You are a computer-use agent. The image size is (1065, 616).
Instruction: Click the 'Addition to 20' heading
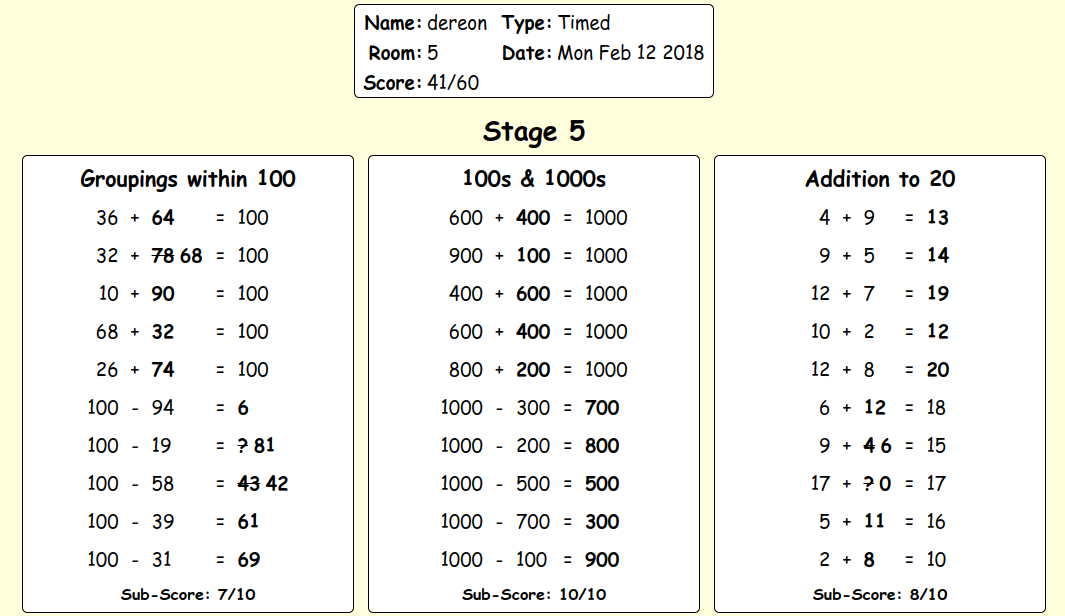coord(880,179)
